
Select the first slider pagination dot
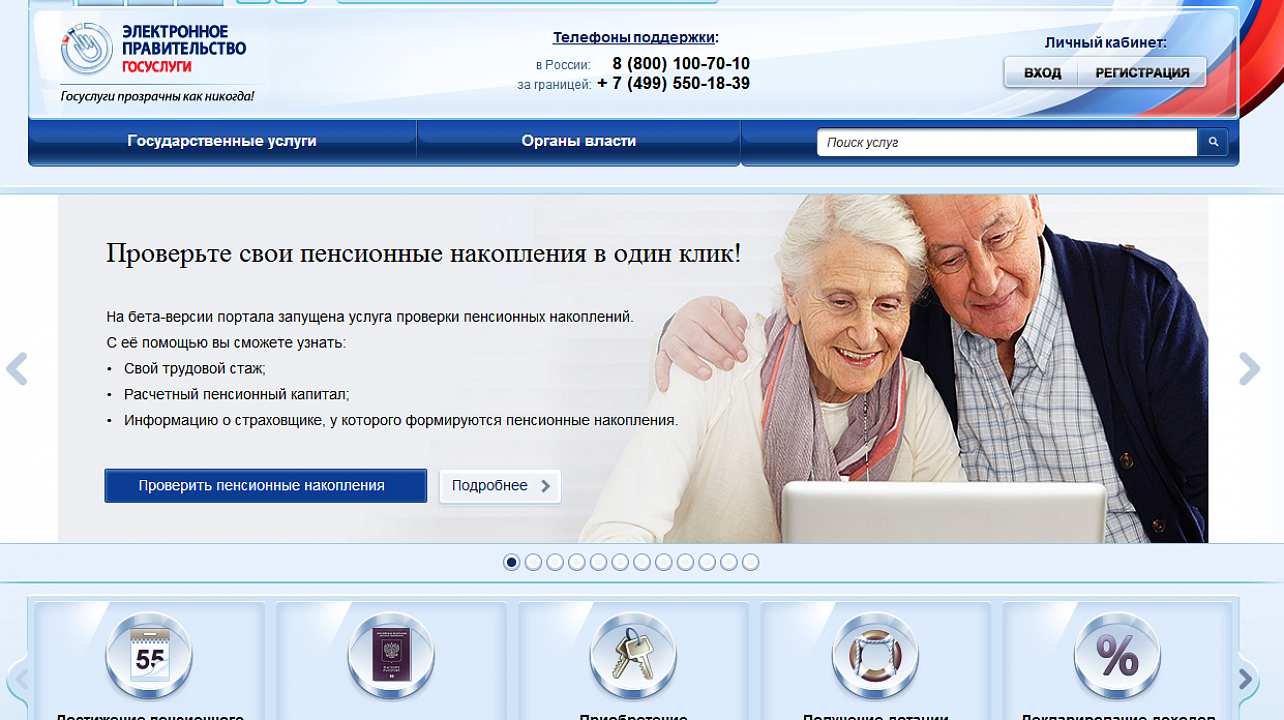tap(511, 562)
